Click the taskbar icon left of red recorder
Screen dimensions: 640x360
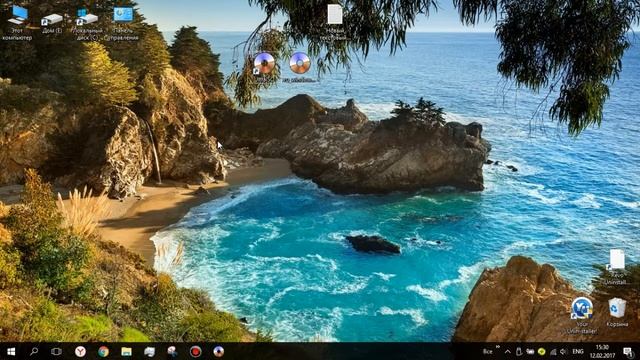(172, 351)
